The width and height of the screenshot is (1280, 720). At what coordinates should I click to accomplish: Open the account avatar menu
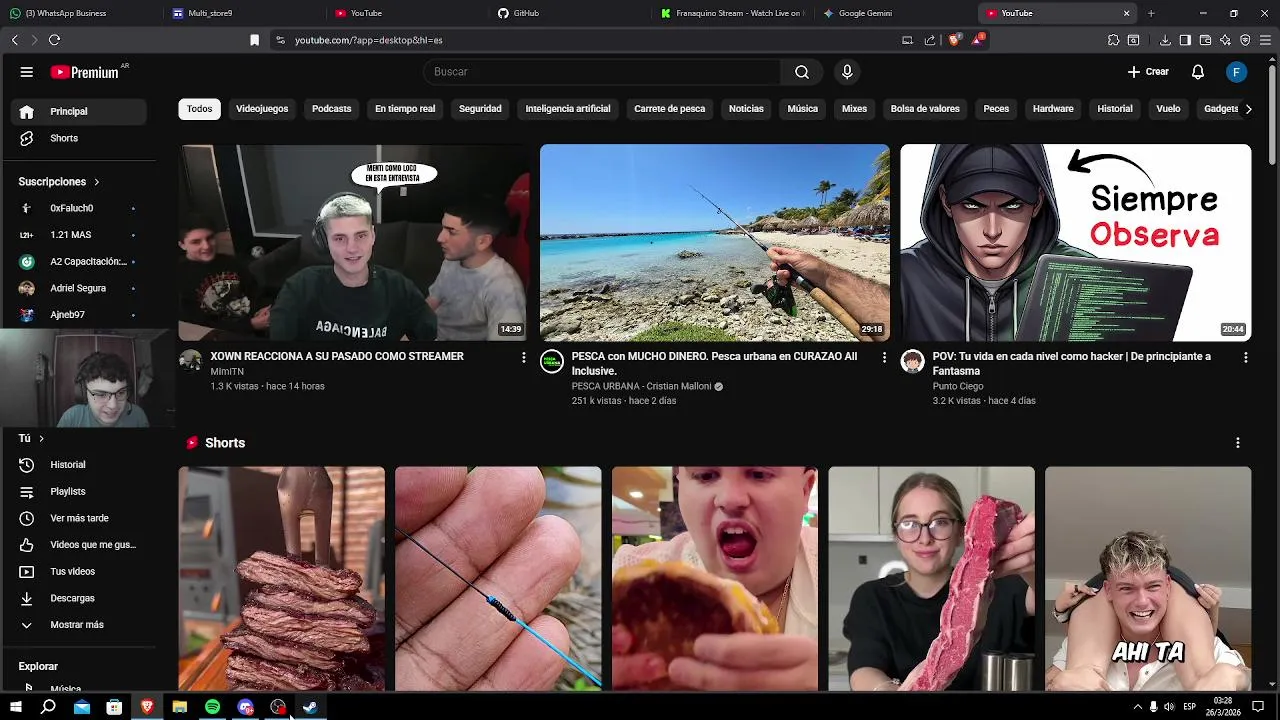point(1237,72)
